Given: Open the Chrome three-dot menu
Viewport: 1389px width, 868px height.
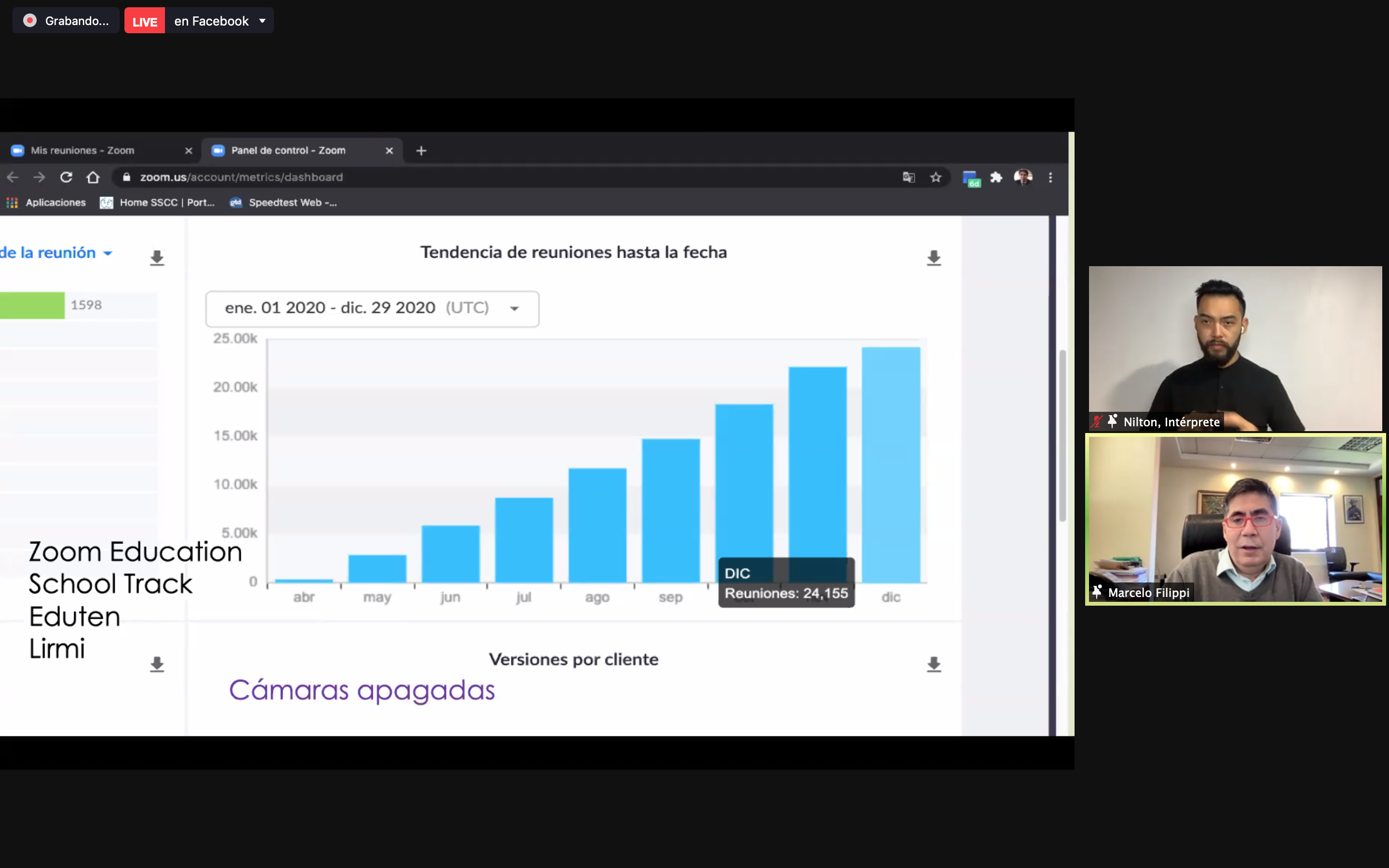Looking at the screenshot, I should click(1050, 177).
